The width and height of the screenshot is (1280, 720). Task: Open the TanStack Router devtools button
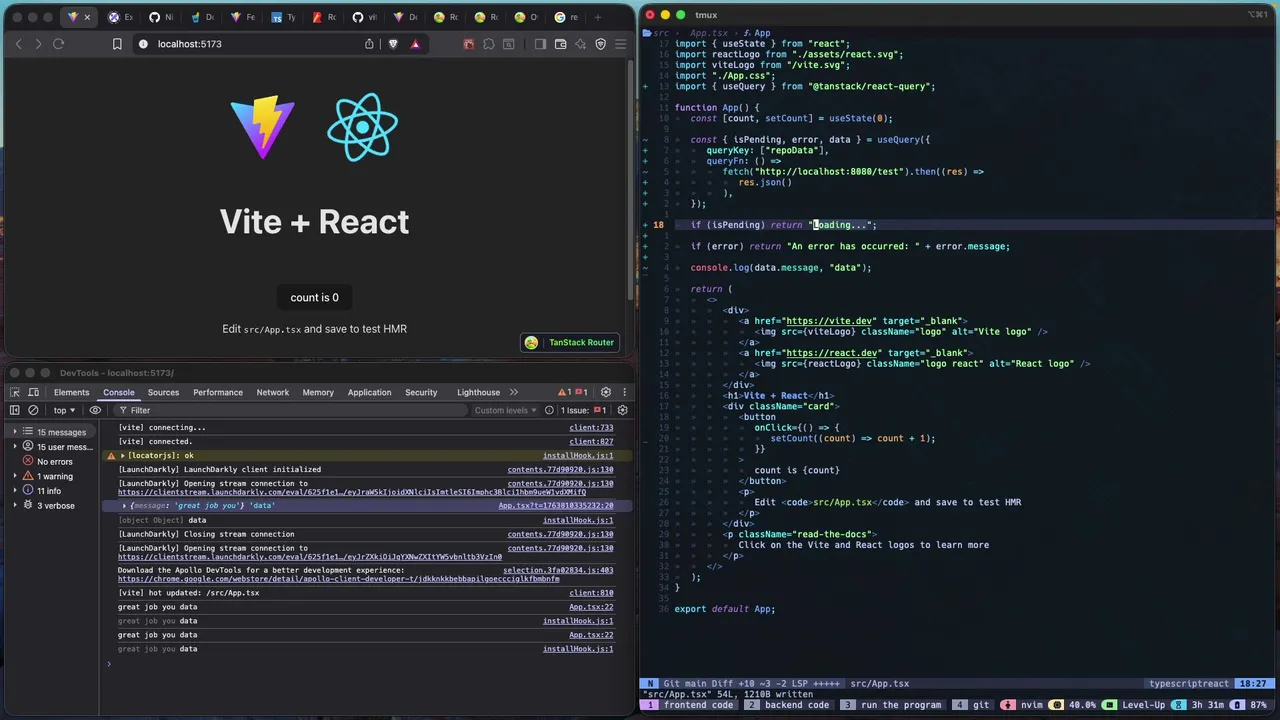pyautogui.click(x=570, y=342)
